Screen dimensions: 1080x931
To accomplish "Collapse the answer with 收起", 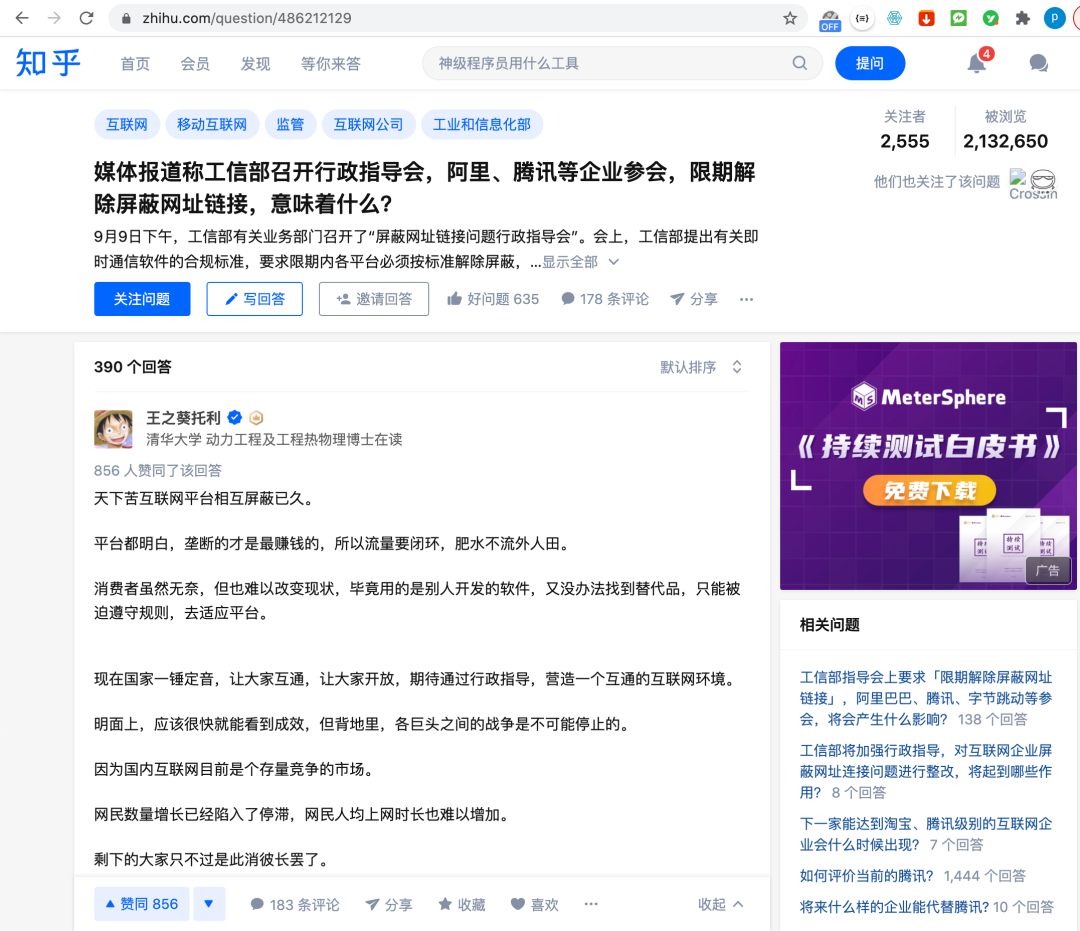I will click(x=720, y=904).
